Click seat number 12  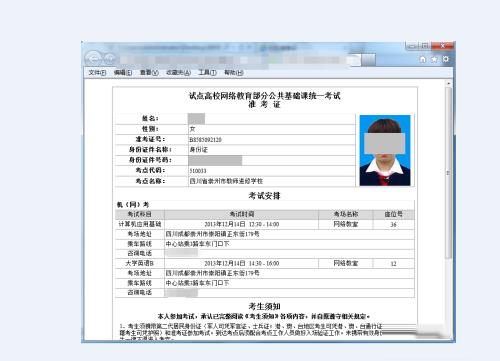pos(393,264)
